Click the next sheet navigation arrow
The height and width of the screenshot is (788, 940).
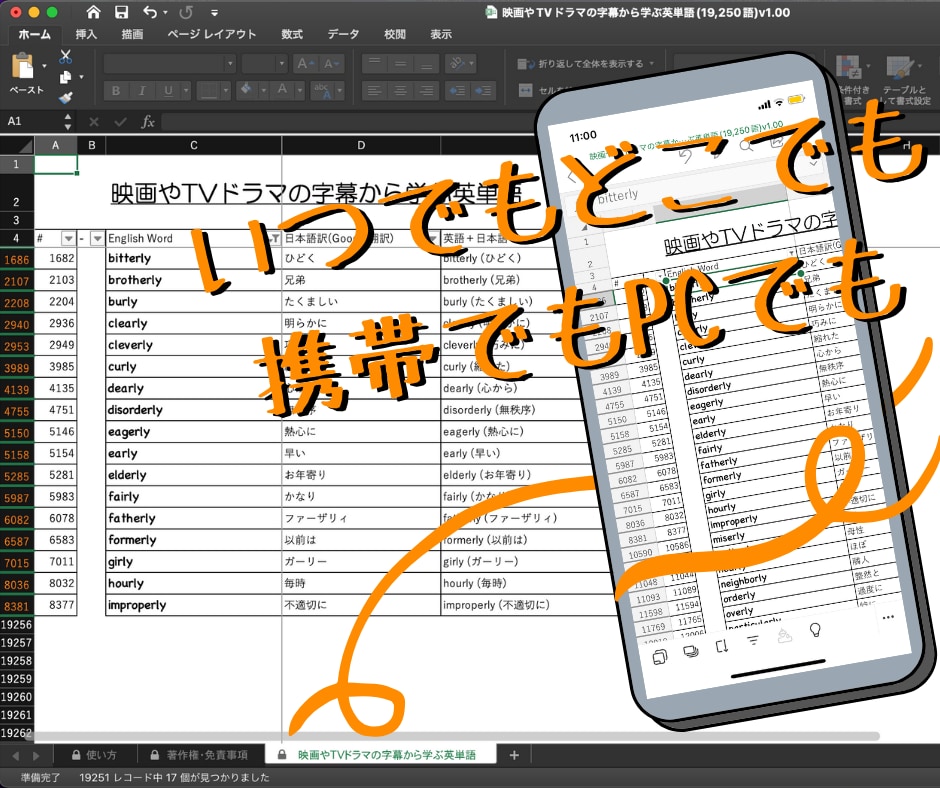coord(36,756)
